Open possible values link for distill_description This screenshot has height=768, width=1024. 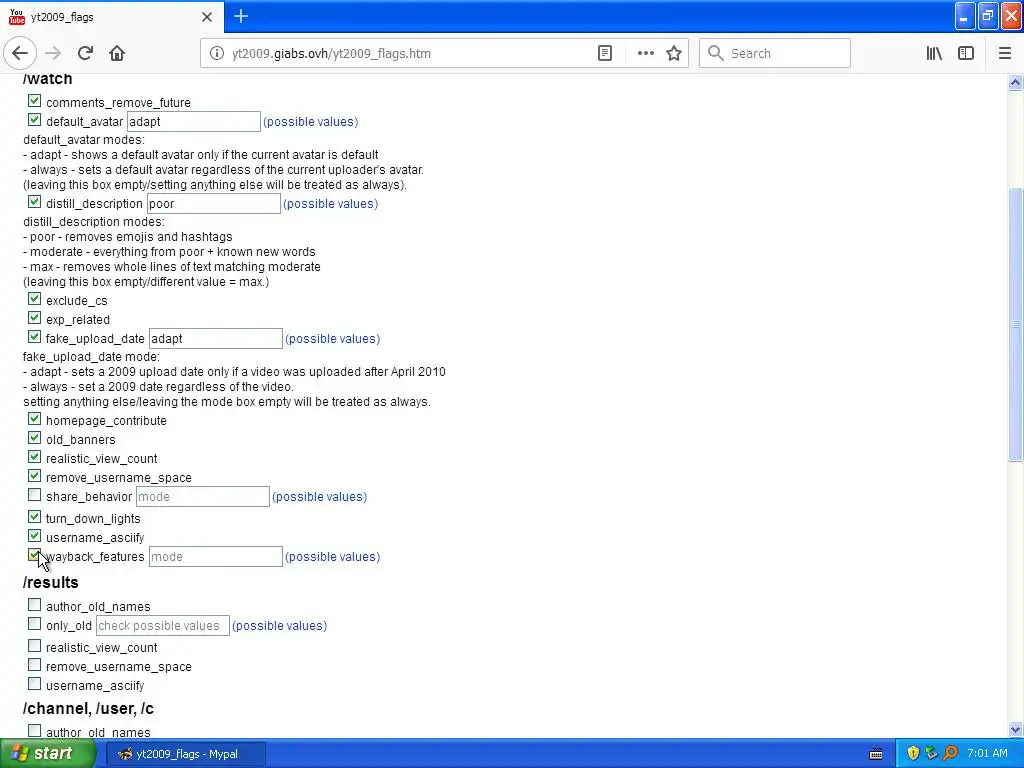(330, 204)
